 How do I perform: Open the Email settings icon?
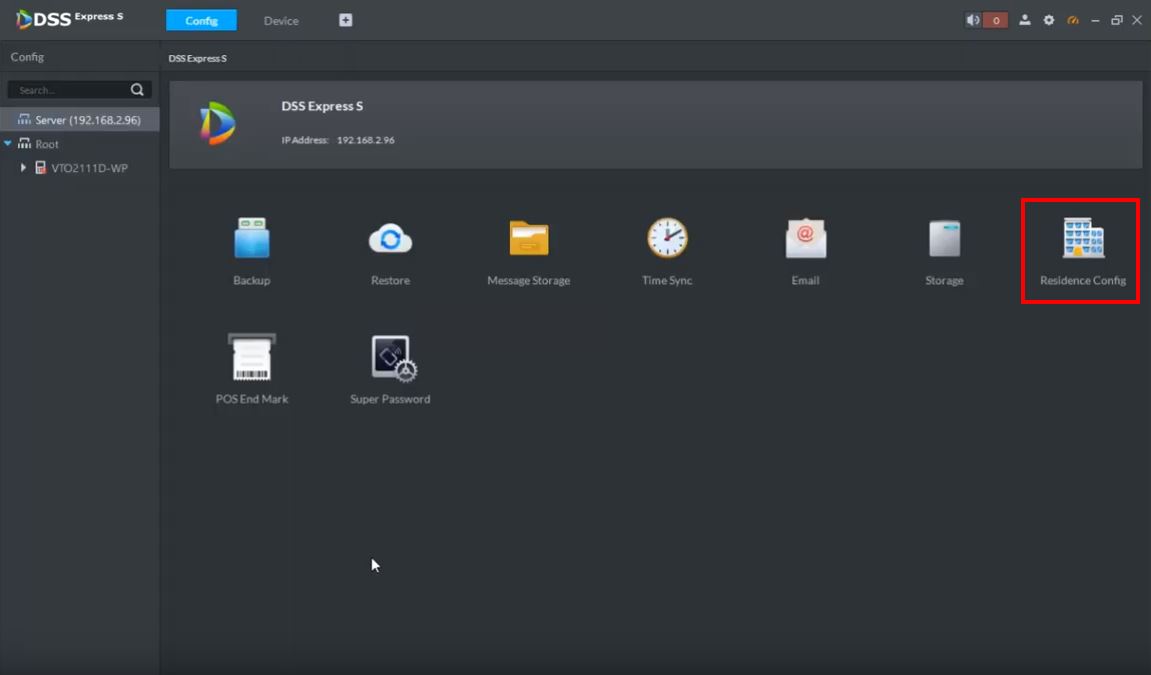point(805,238)
